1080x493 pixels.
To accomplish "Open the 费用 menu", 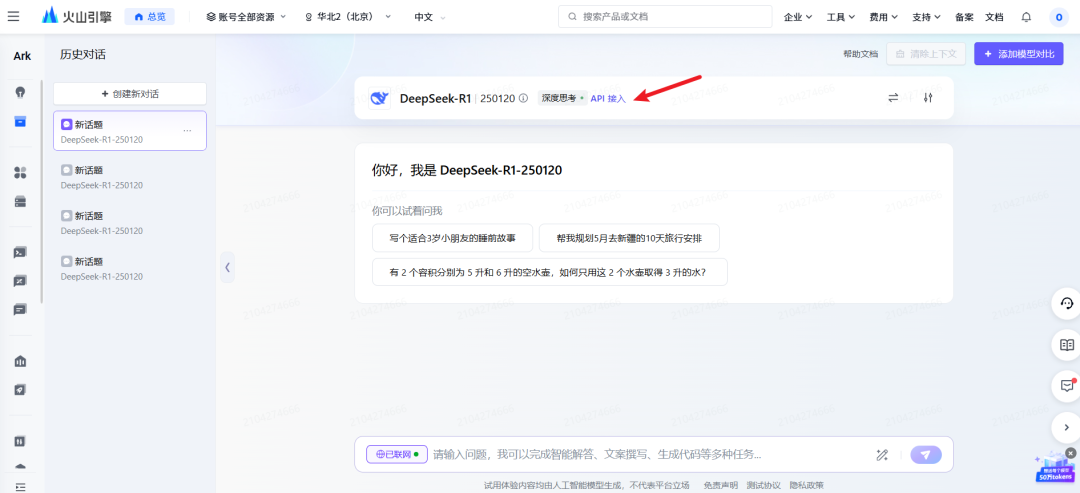I will point(883,17).
